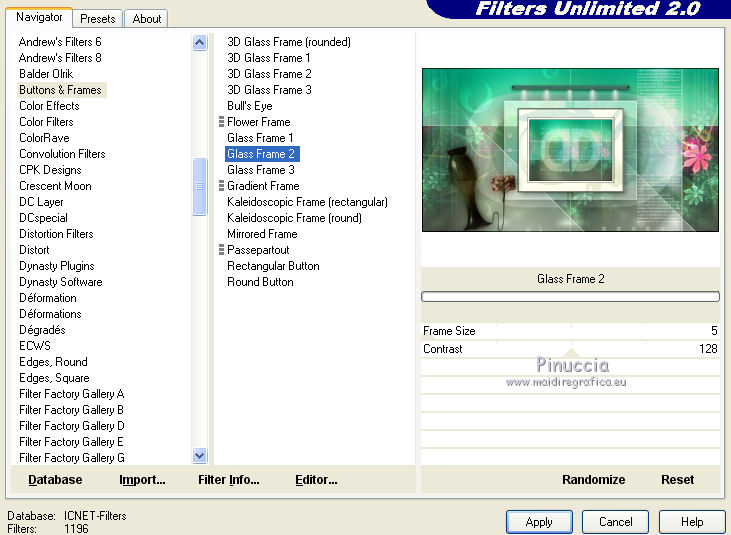Click the progress bar under Glass Frame 2
Image resolution: width=731 pixels, height=535 pixels.
click(570, 296)
